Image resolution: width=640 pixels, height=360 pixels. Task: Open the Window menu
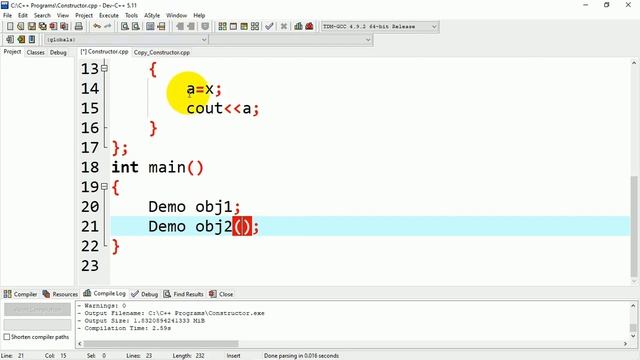(x=176, y=16)
